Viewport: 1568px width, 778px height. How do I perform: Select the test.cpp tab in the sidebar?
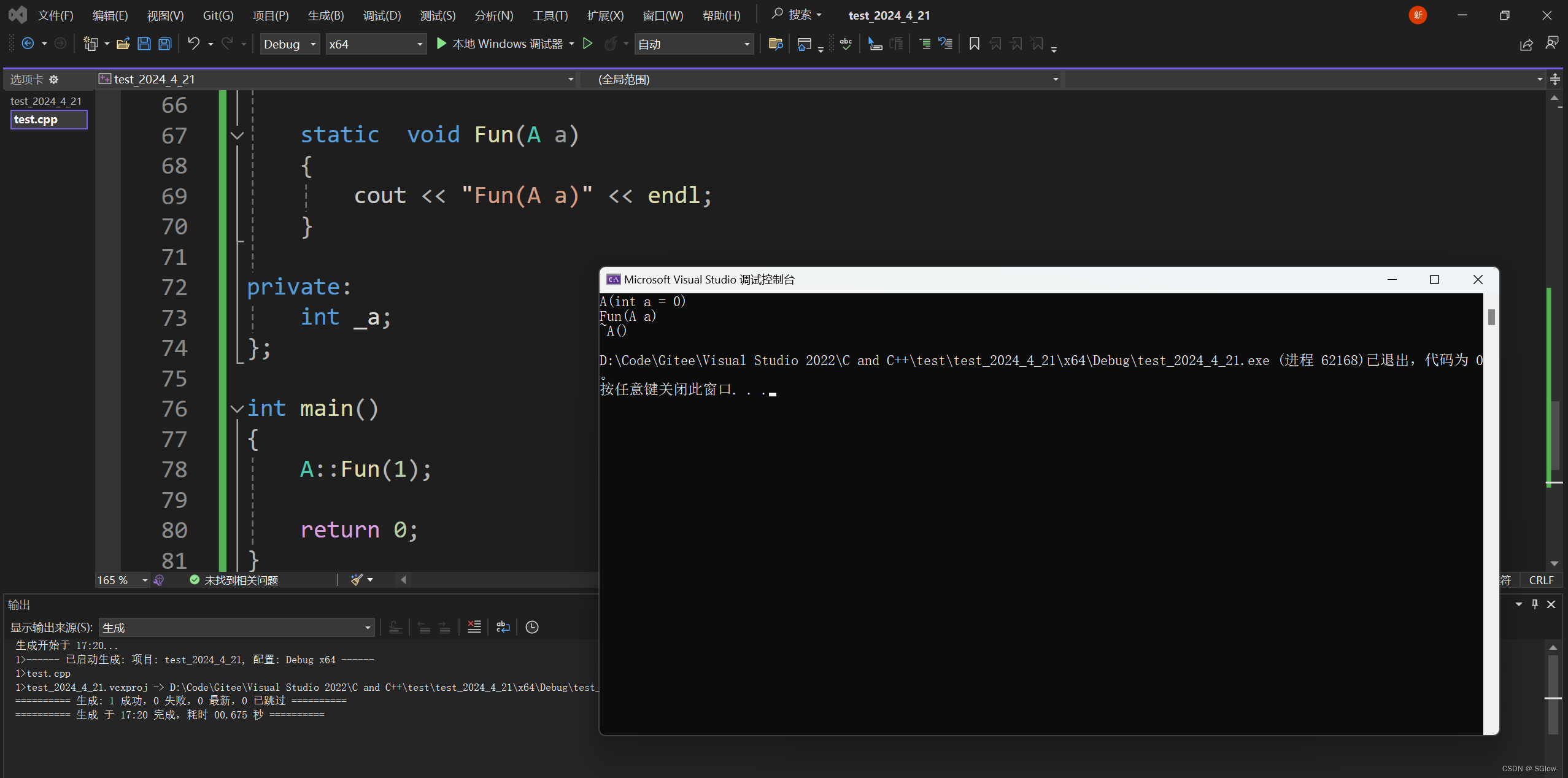(48, 120)
